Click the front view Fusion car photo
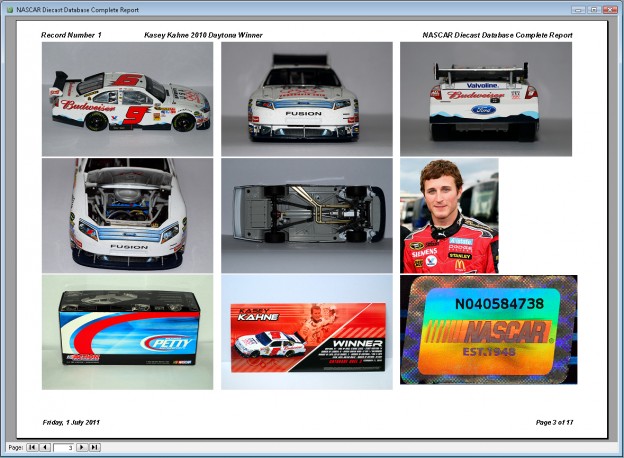Screen dimensions: 624x458 click(x=307, y=99)
